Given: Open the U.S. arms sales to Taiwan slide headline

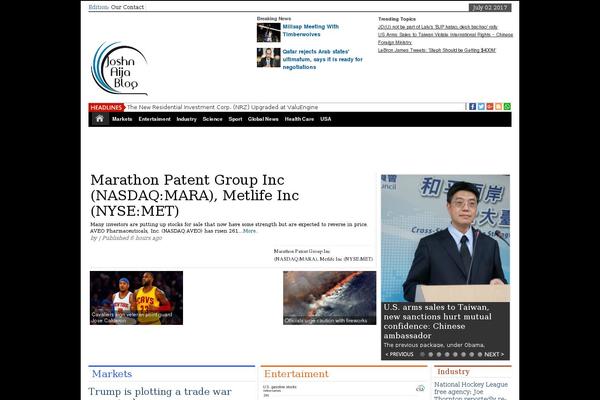Looking at the screenshot, I should (x=437, y=322).
